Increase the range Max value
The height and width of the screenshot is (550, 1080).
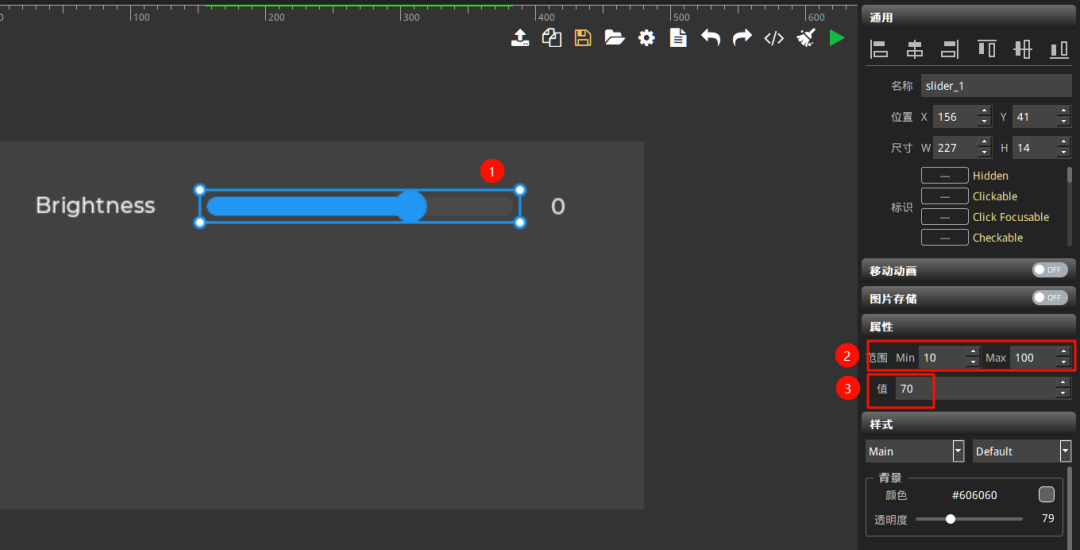click(1064, 352)
